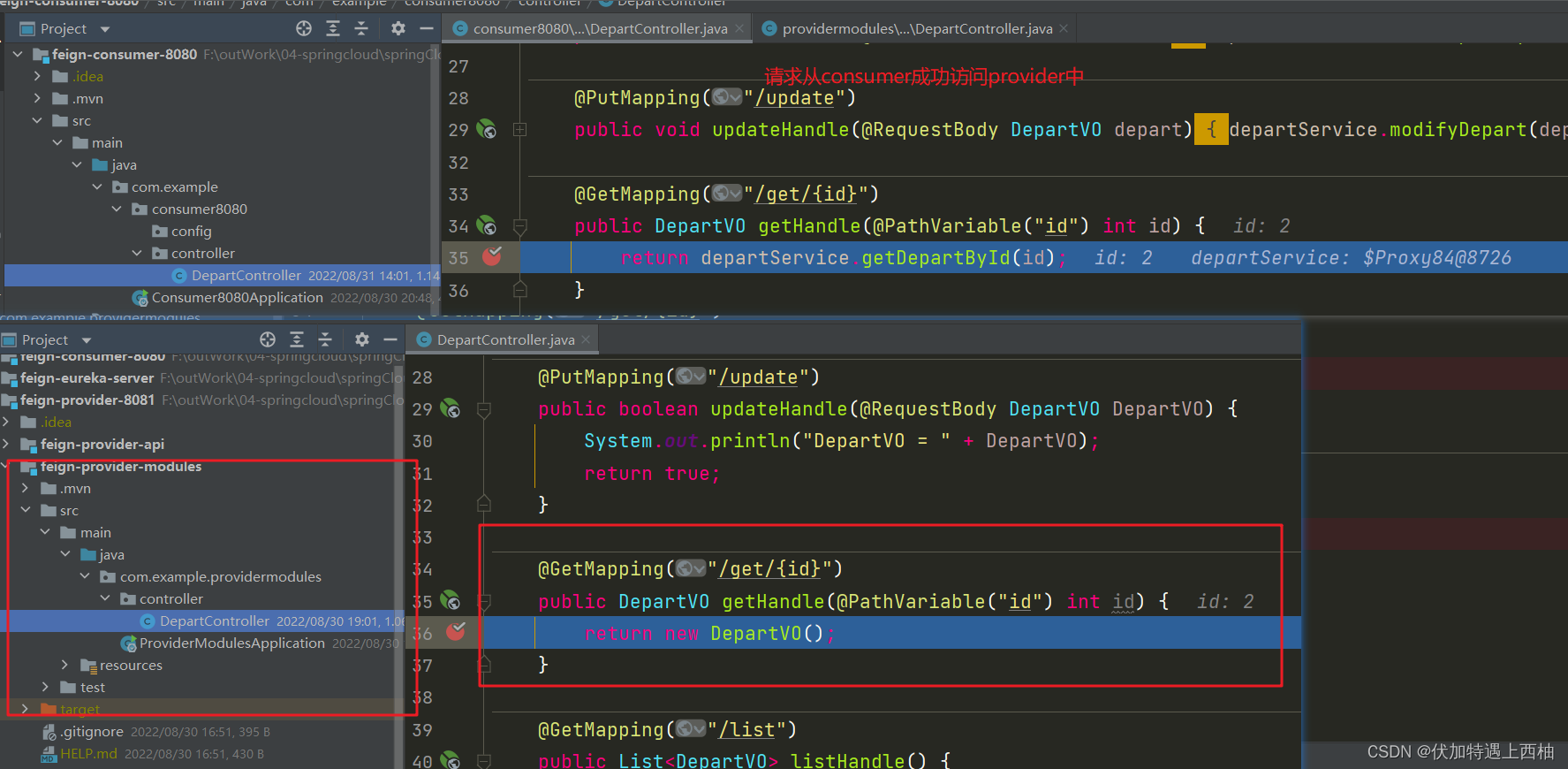Screen dimensions: 1568x769
Task: Select feign-eureka-server project
Action: tap(87, 377)
